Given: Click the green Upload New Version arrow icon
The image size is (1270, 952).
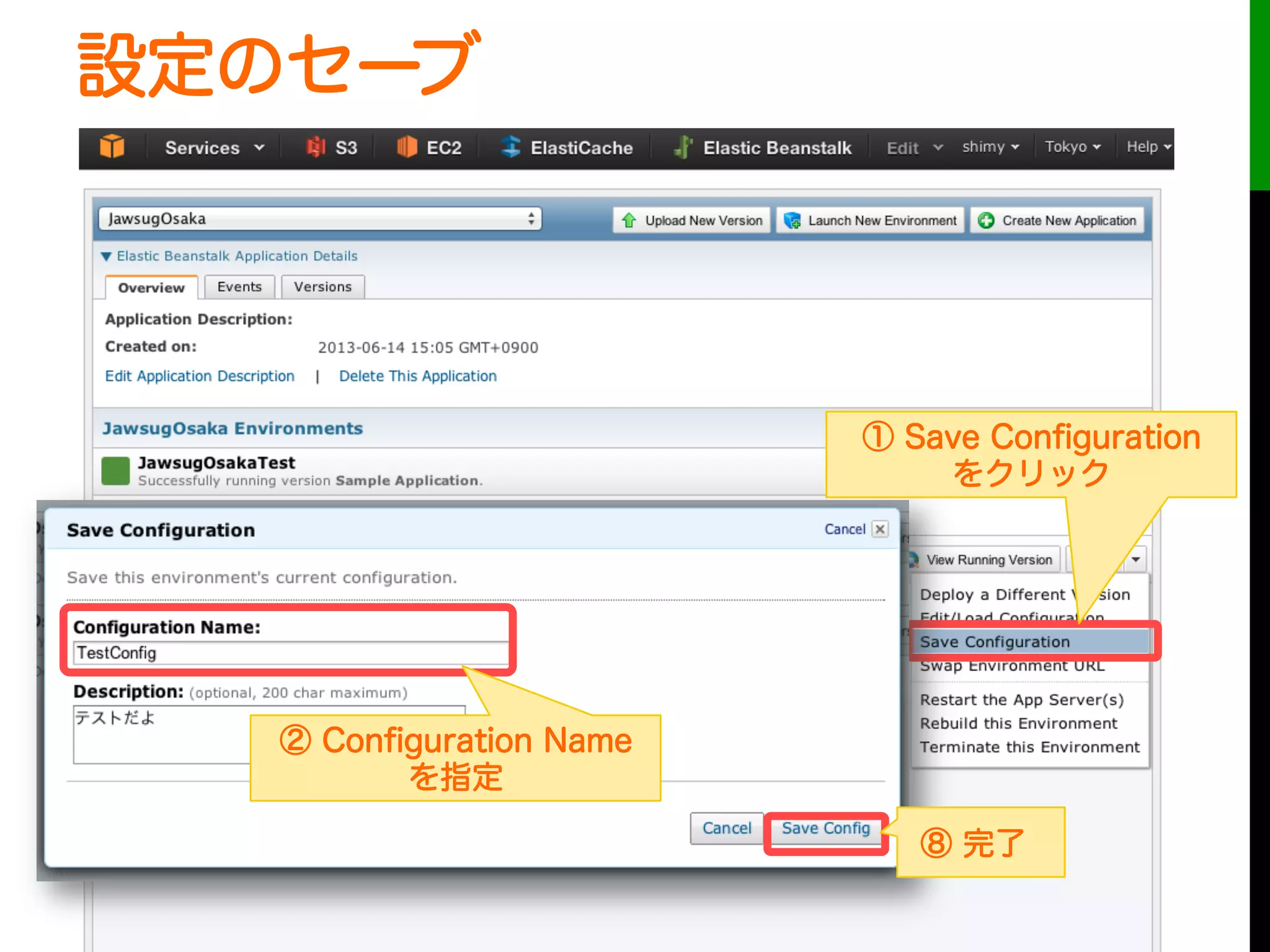Looking at the screenshot, I should 629,220.
